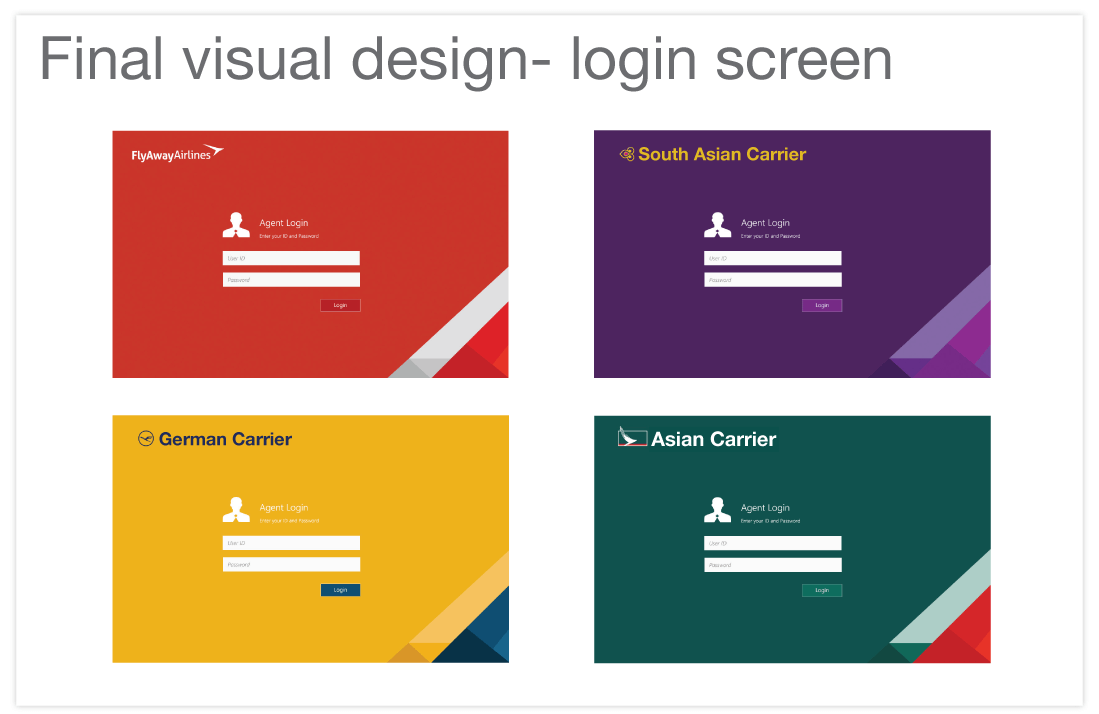Focus the Password field on South Asian Carrier
The height and width of the screenshot is (714, 1099).
click(772, 279)
